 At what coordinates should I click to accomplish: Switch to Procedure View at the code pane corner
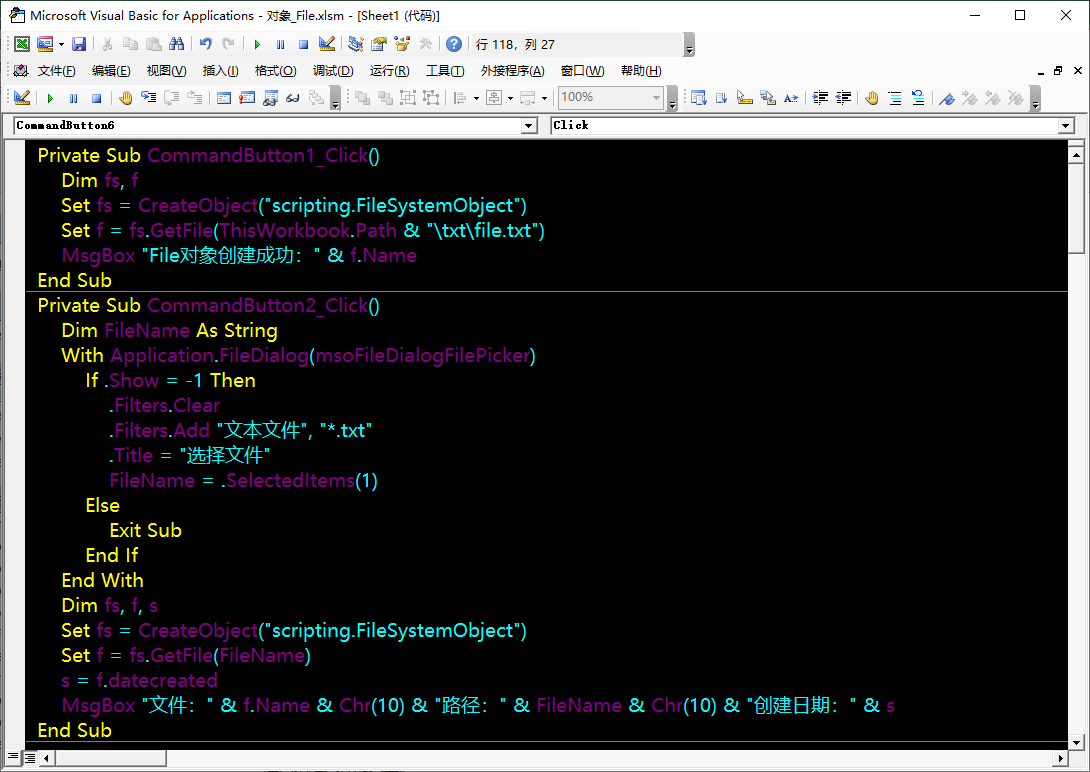point(13,757)
